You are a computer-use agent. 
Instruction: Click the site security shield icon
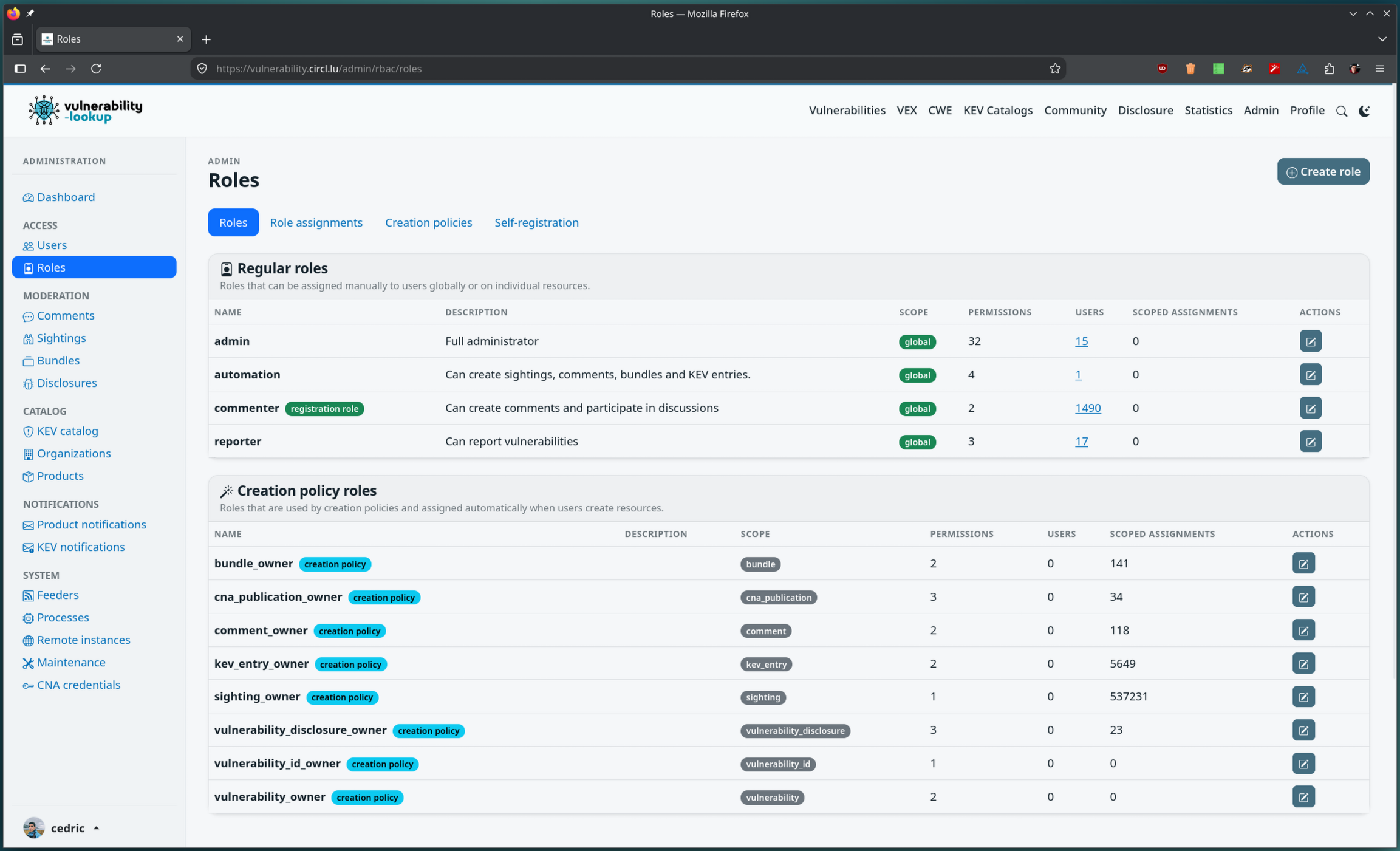click(202, 69)
